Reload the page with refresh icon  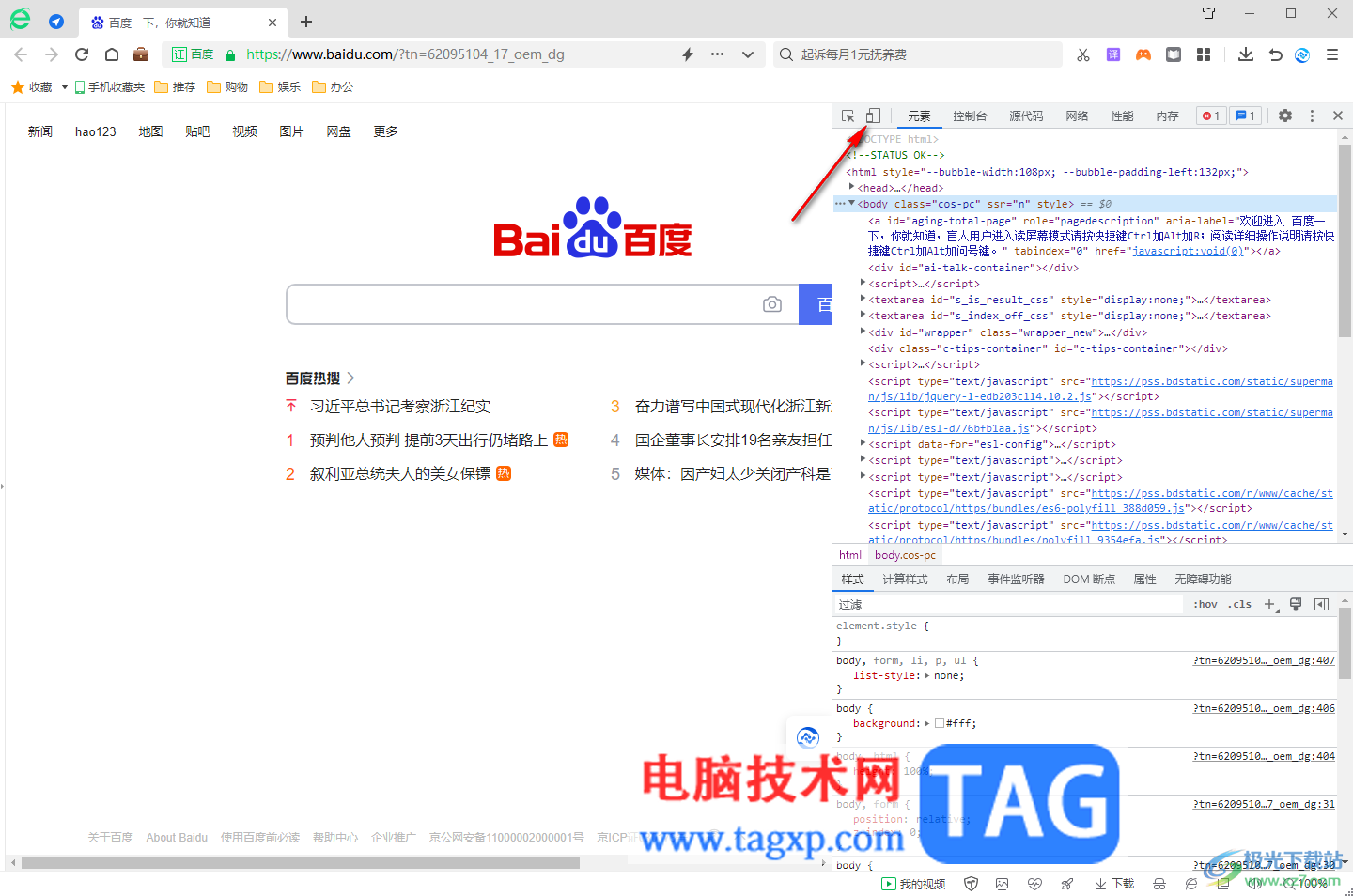82,54
